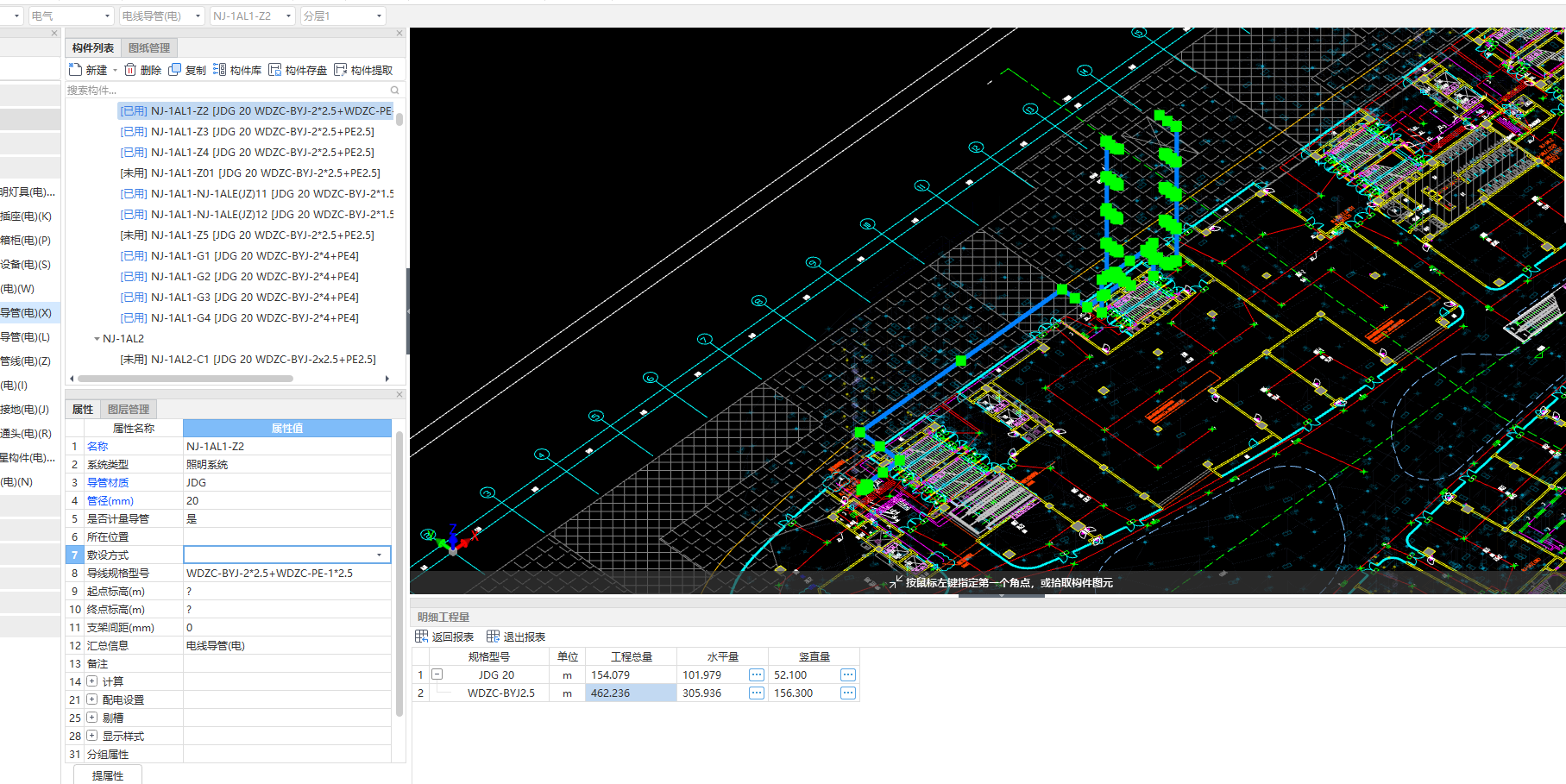Open the 构件库 component library

pyautogui.click(x=237, y=70)
